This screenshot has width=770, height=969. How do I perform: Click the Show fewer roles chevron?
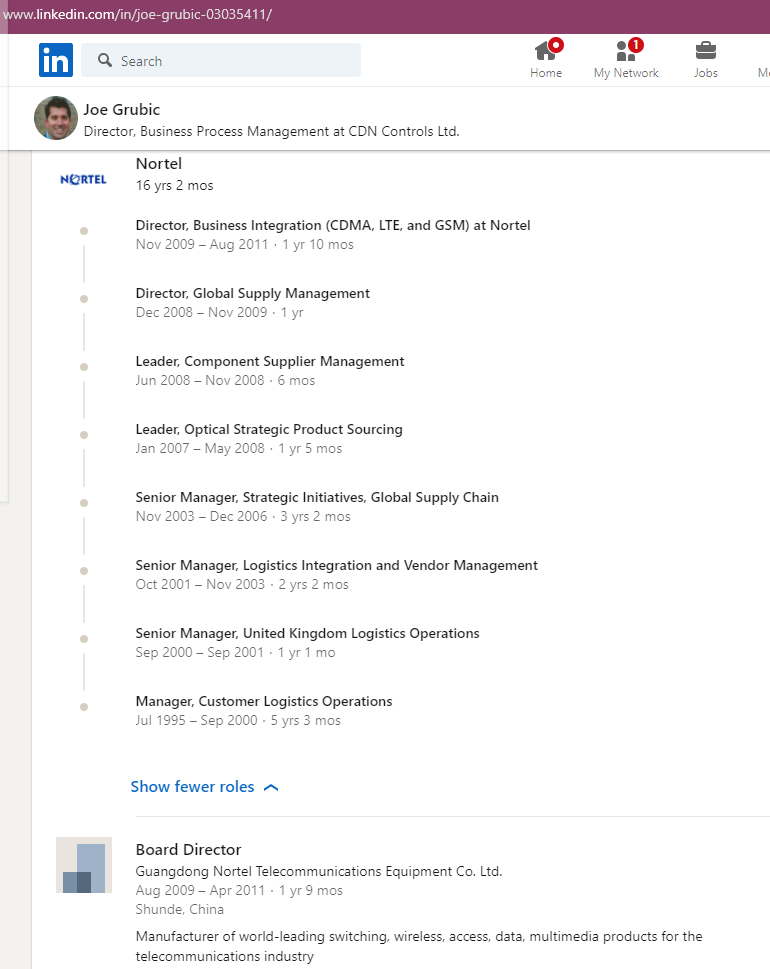point(271,787)
